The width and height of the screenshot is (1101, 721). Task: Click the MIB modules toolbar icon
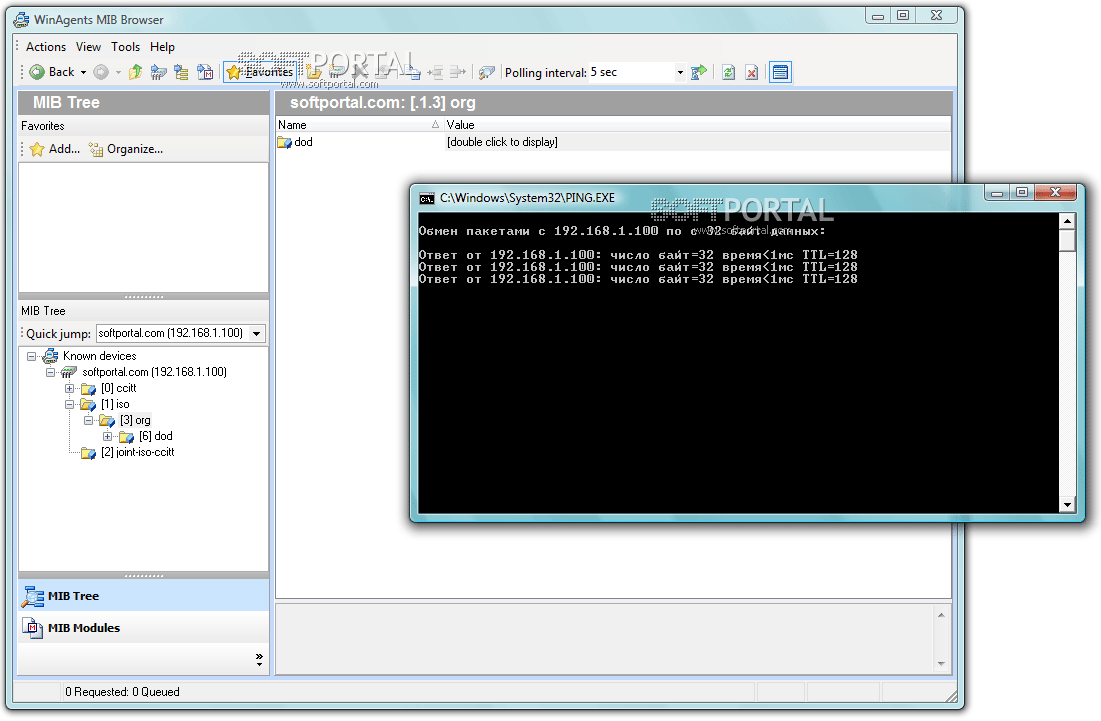click(205, 72)
